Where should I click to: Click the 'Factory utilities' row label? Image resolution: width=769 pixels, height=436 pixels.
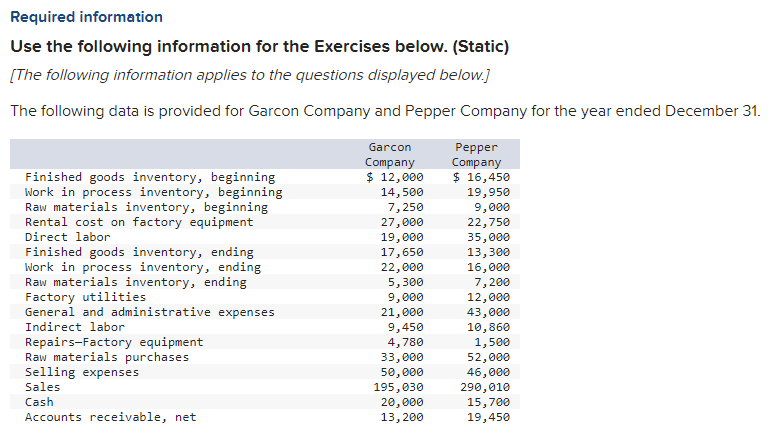85,297
